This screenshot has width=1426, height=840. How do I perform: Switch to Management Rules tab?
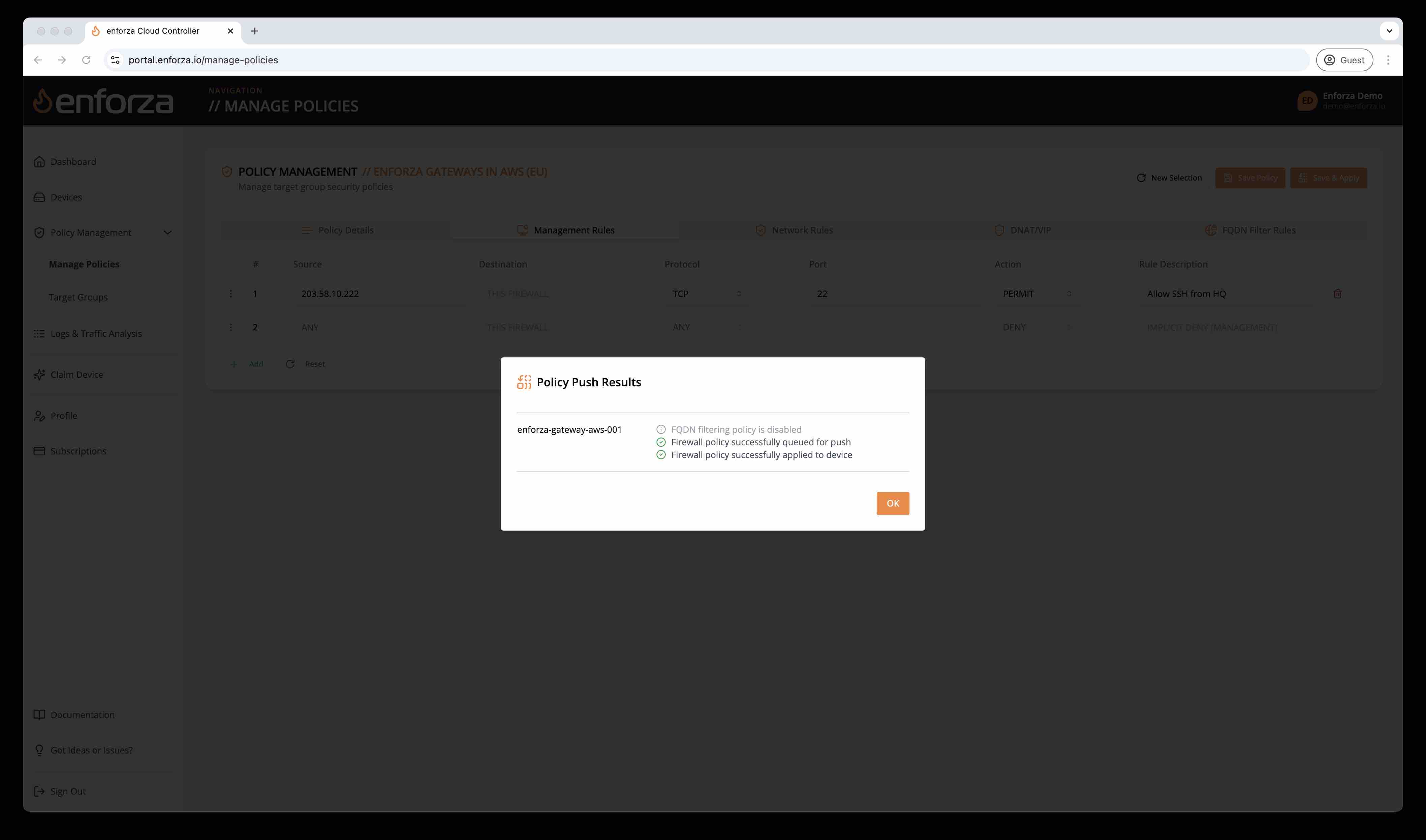tap(565, 230)
